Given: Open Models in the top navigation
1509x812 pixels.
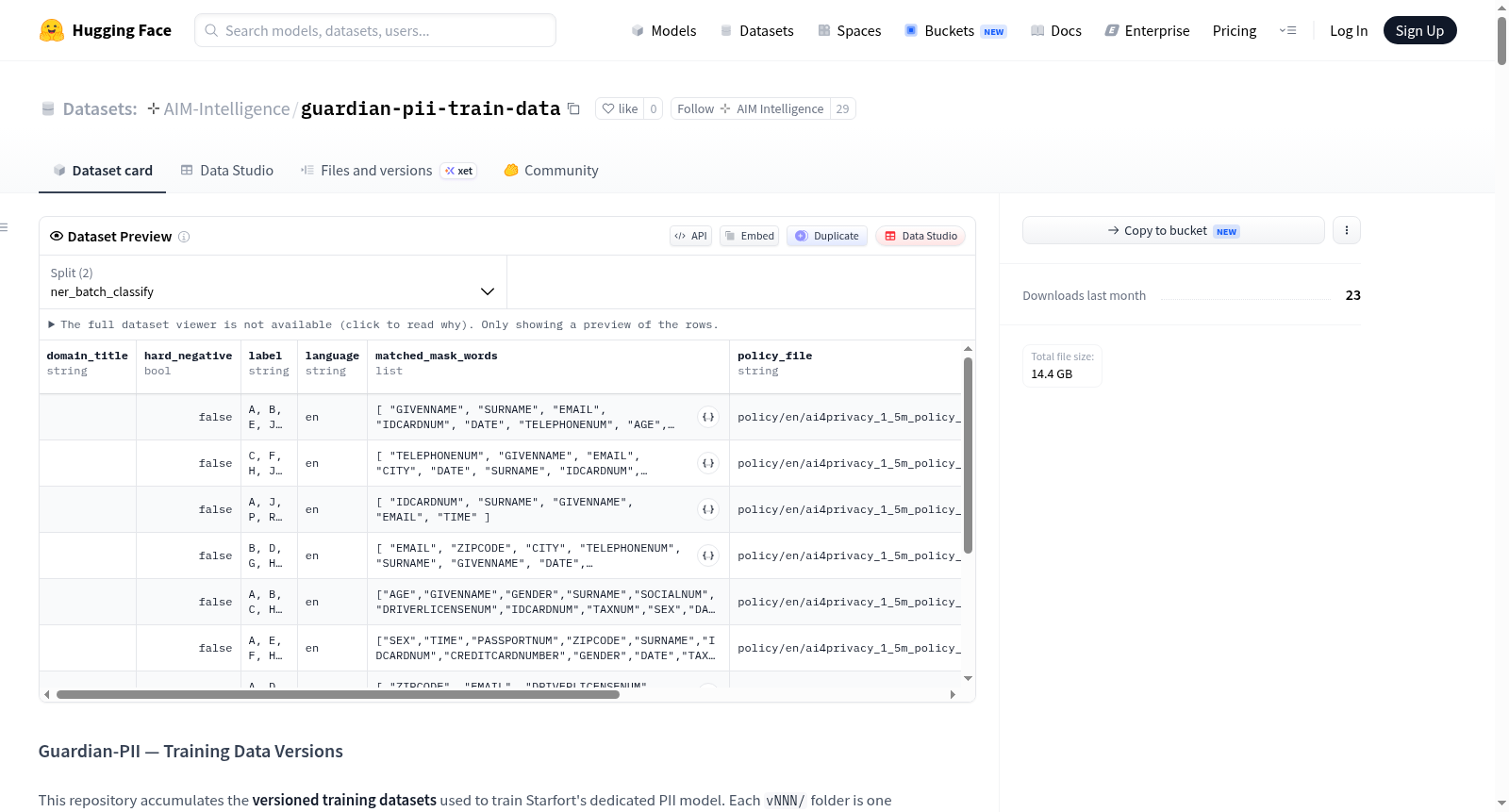Looking at the screenshot, I should coord(664,30).
